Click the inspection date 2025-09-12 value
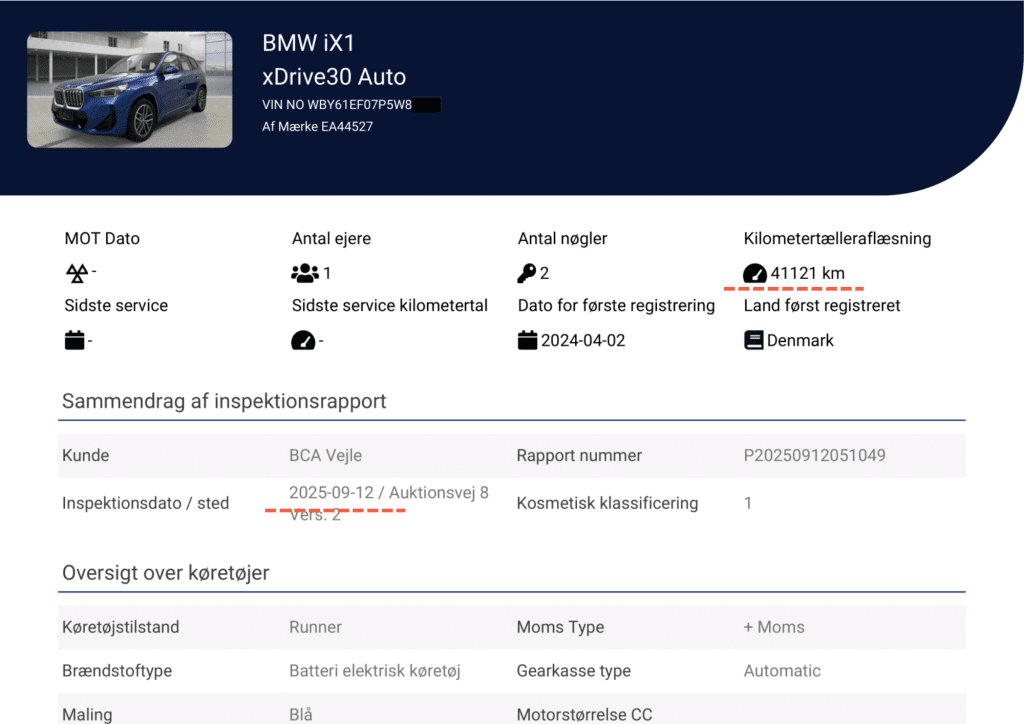 point(332,492)
